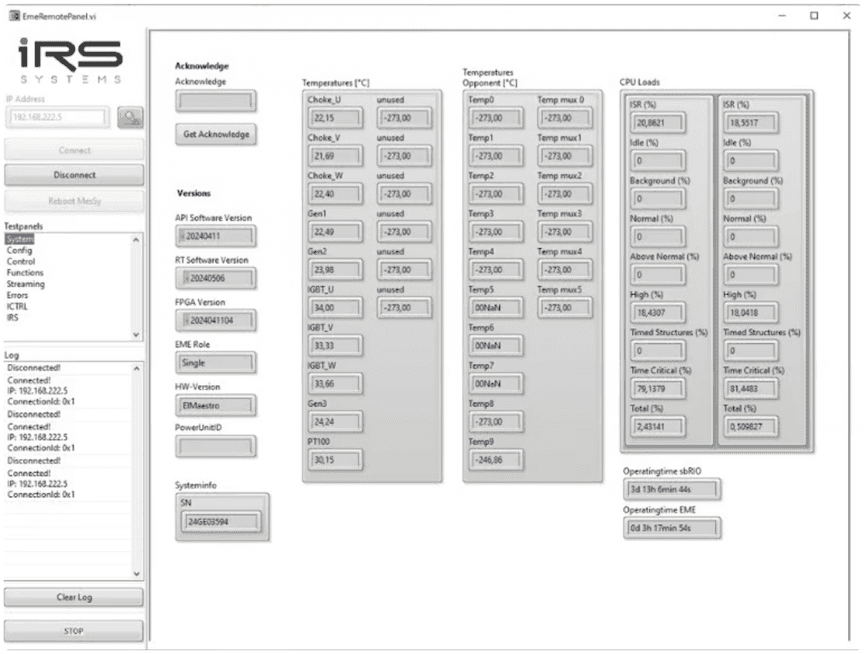Open the Config testpanel

click(x=19, y=250)
